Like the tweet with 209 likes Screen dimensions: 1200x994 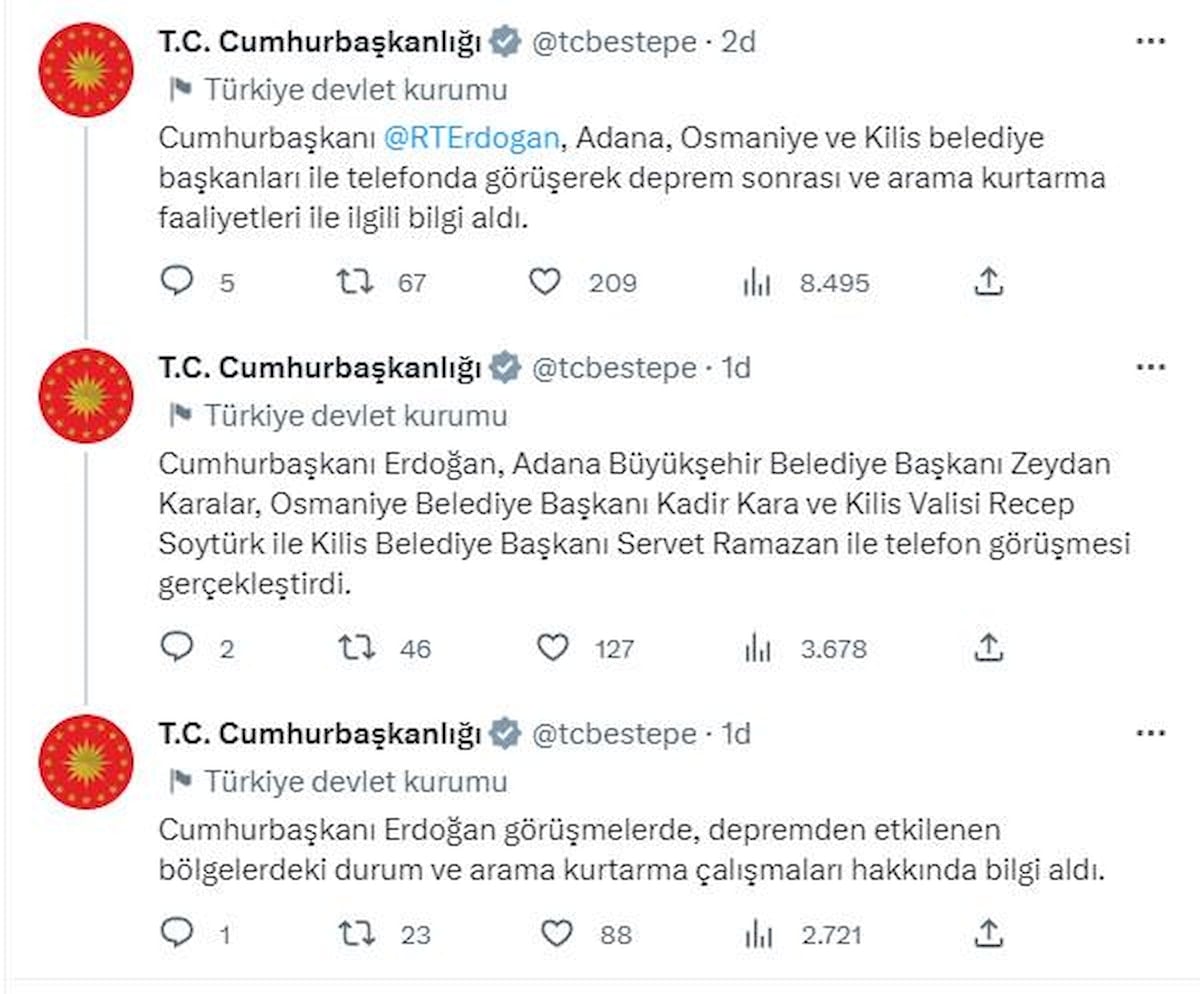545,283
